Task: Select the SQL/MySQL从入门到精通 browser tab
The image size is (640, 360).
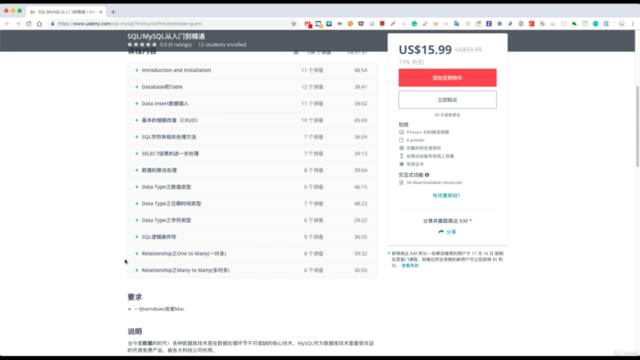Action: pyautogui.click(x=65, y=12)
